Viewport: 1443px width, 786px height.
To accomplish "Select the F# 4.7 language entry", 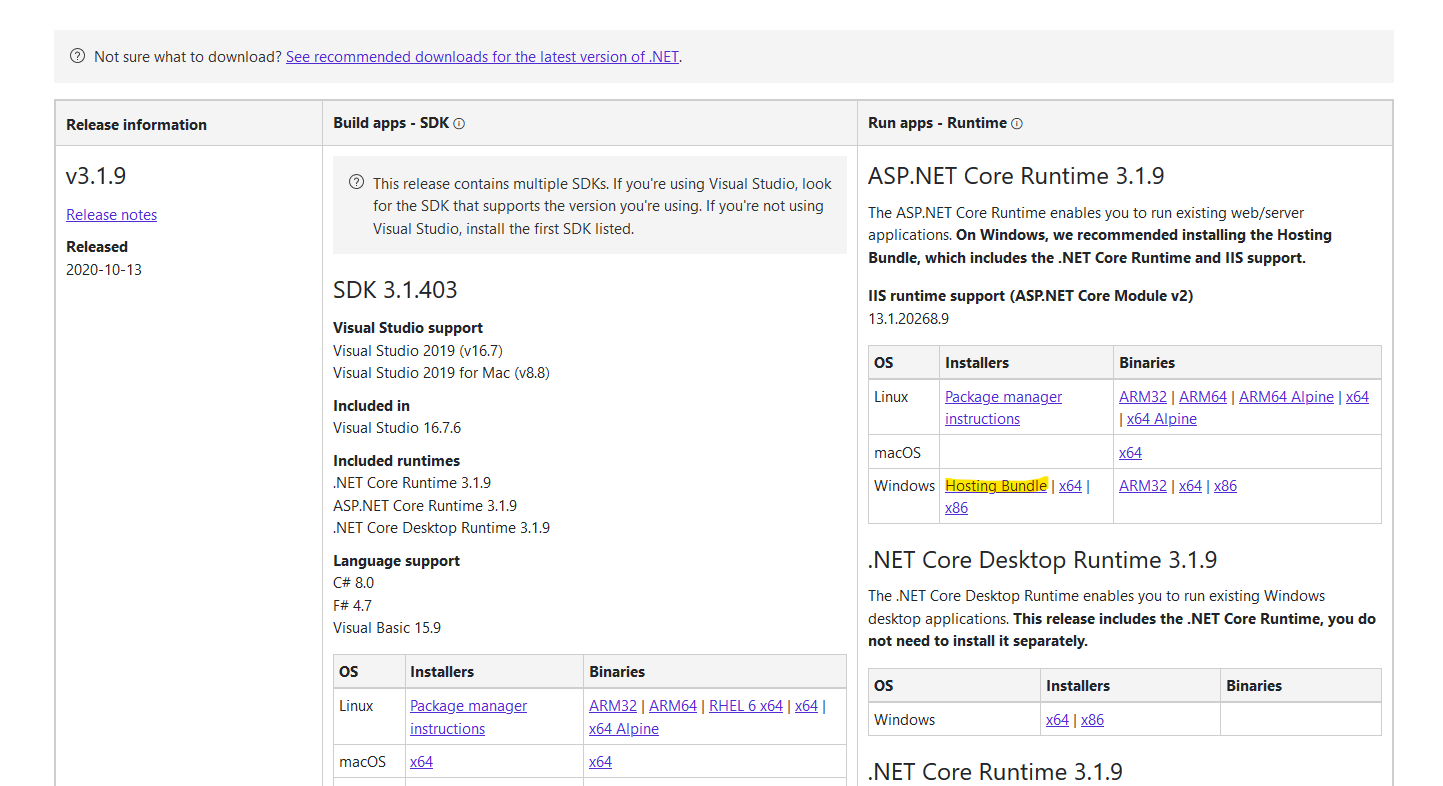I will point(353,606).
